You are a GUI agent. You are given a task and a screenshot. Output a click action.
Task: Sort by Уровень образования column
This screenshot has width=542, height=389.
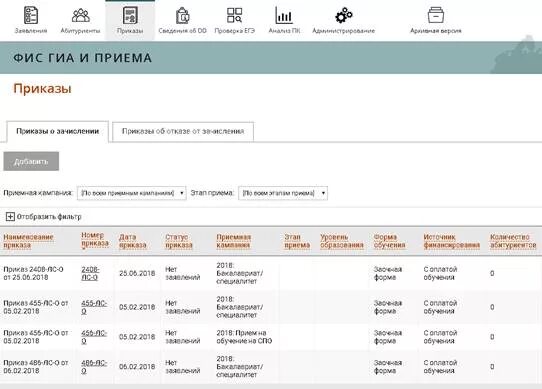pos(342,241)
